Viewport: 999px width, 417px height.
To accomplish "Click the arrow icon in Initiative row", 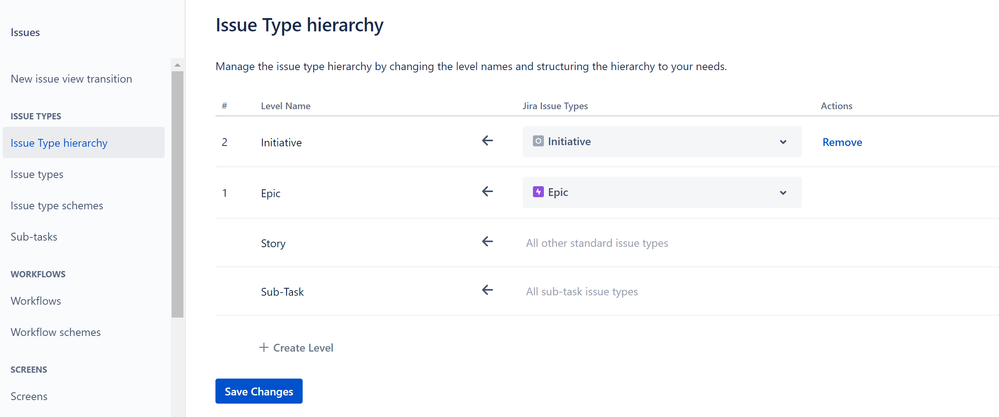I will 487,141.
